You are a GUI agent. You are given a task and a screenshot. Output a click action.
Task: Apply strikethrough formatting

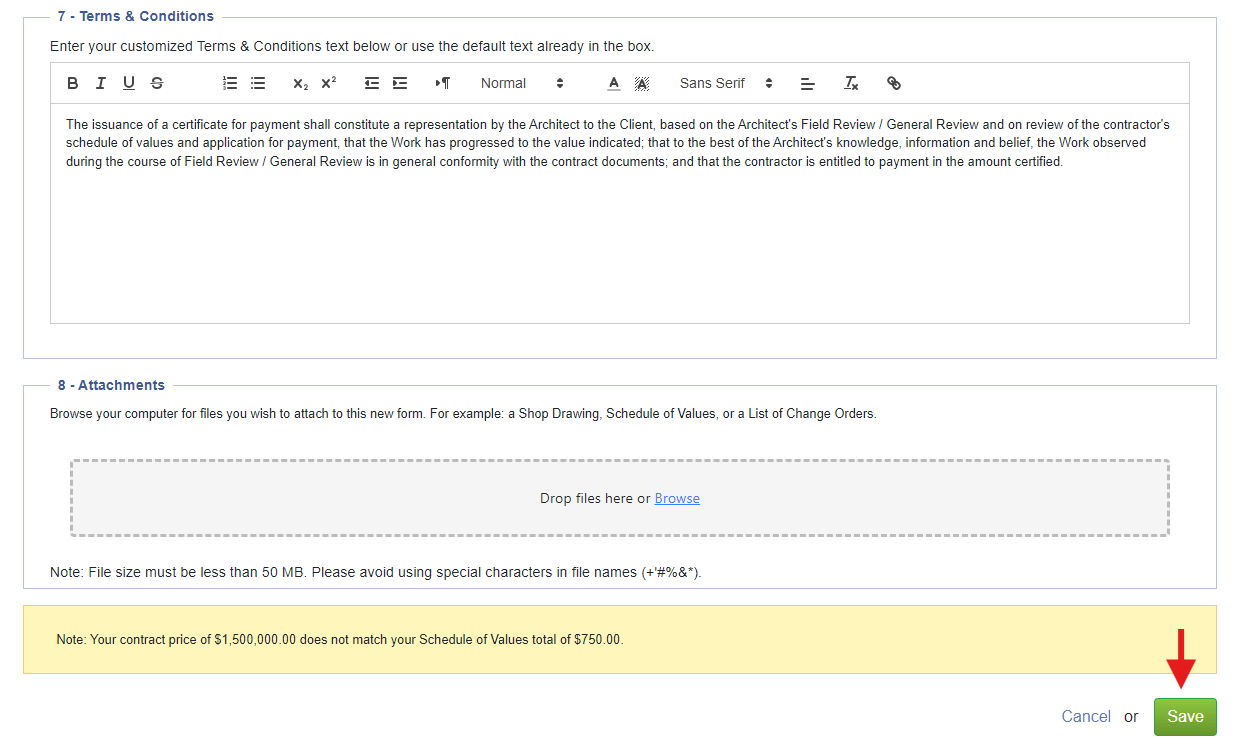(157, 83)
